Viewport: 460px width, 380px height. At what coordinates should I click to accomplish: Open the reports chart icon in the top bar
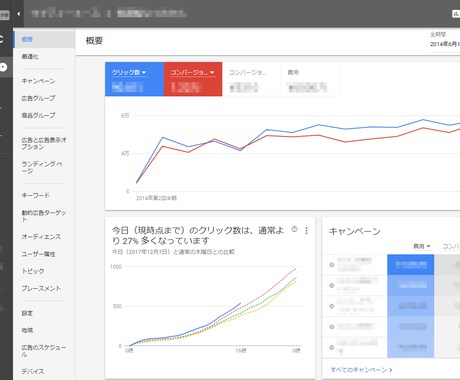tap(456, 14)
